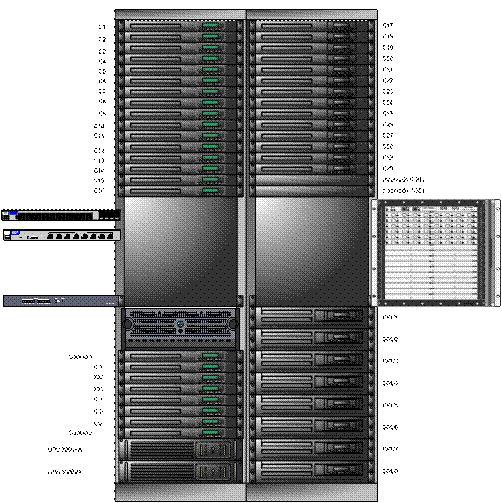Select the plain 1U blank plate above the right filler panel
This screenshot has height=503, width=502.
(x=312, y=191)
